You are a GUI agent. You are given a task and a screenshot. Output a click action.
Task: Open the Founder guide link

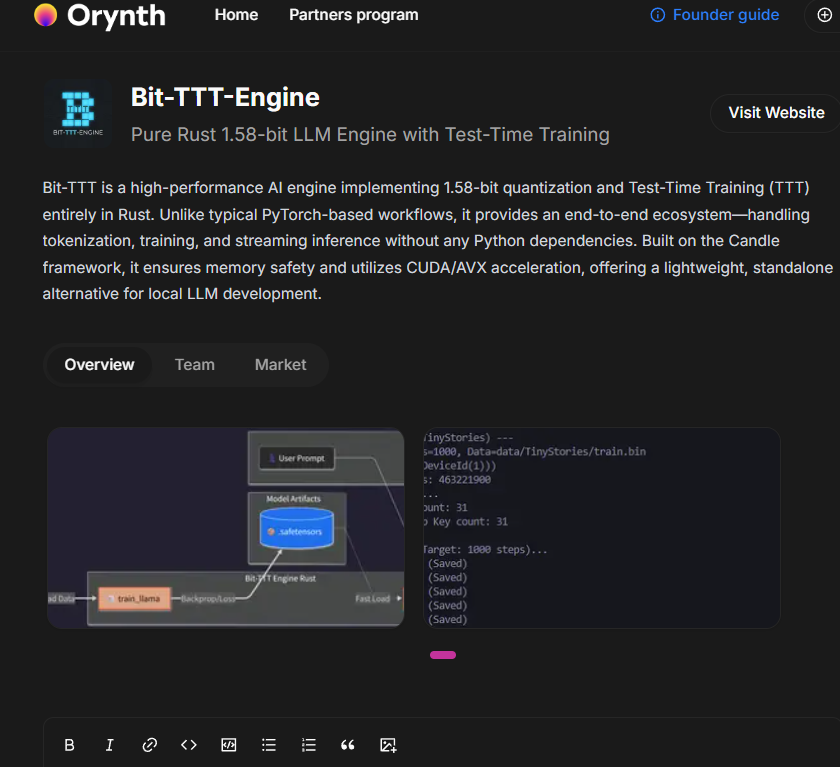(x=725, y=15)
